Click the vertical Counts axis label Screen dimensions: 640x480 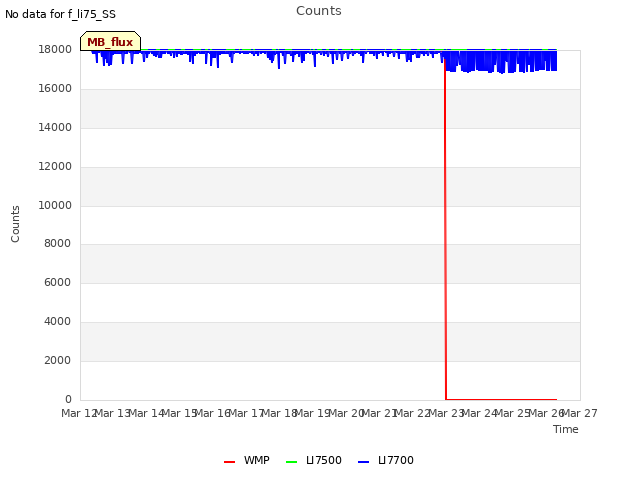(x=15, y=224)
